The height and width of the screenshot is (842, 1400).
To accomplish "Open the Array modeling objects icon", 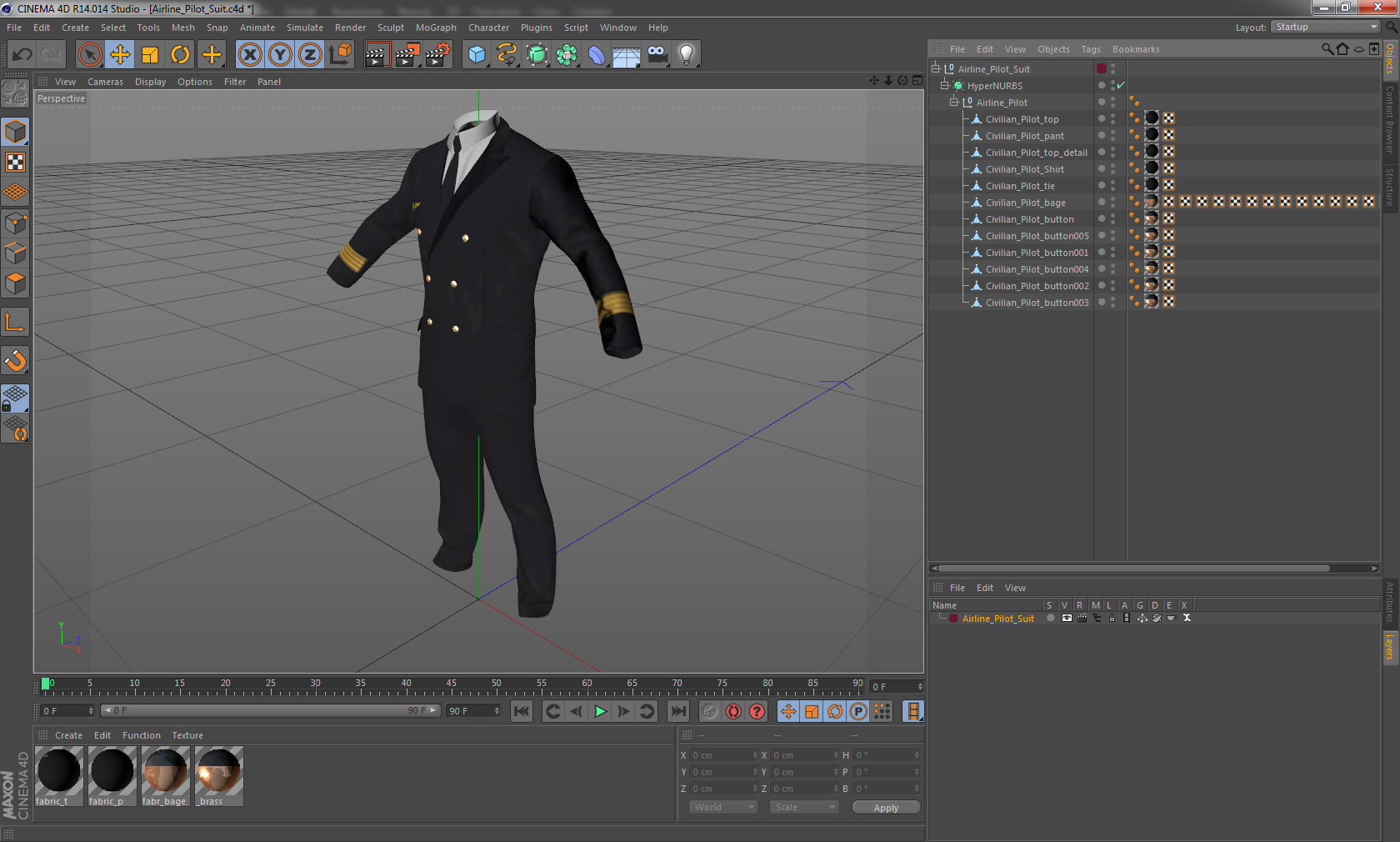I will click(x=567, y=55).
